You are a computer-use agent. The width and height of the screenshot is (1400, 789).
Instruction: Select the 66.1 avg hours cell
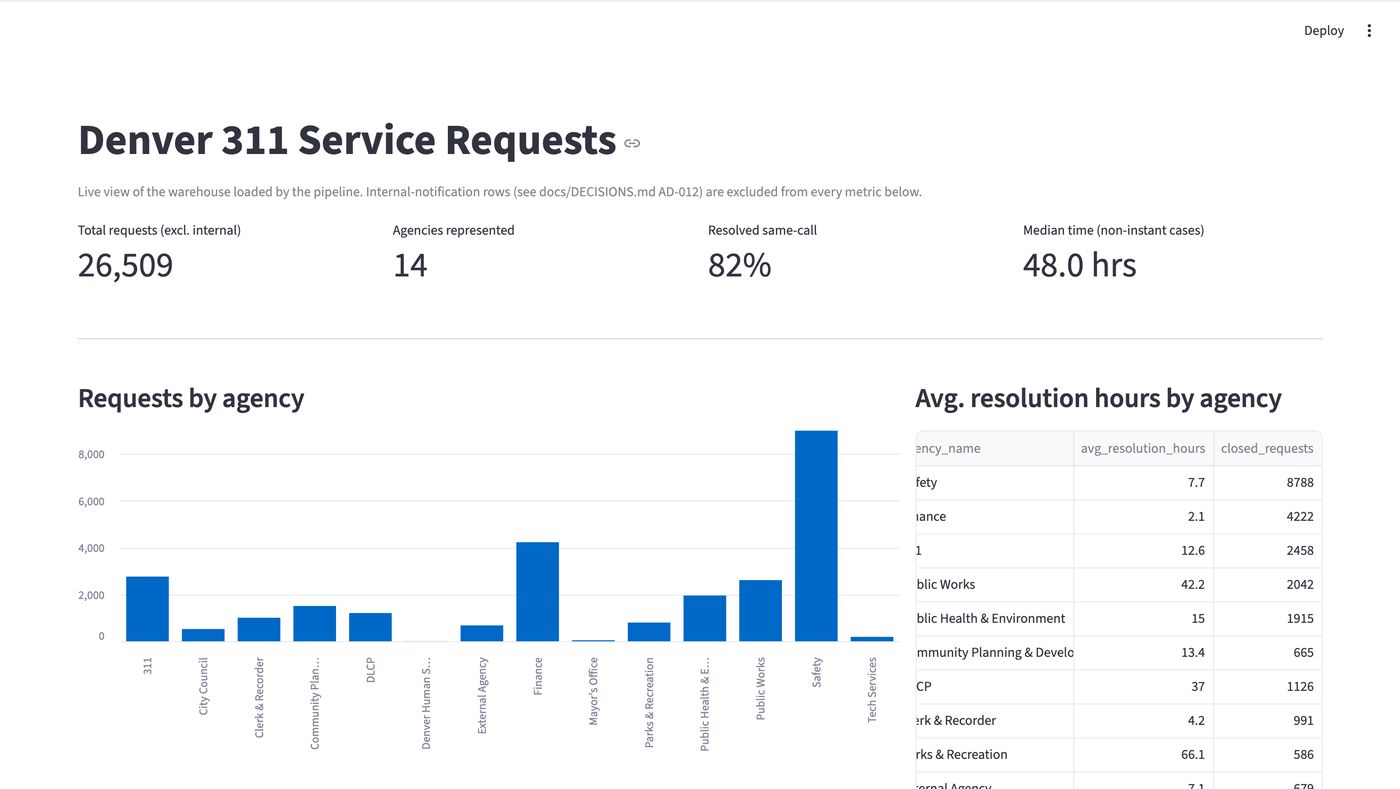point(1143,754)
